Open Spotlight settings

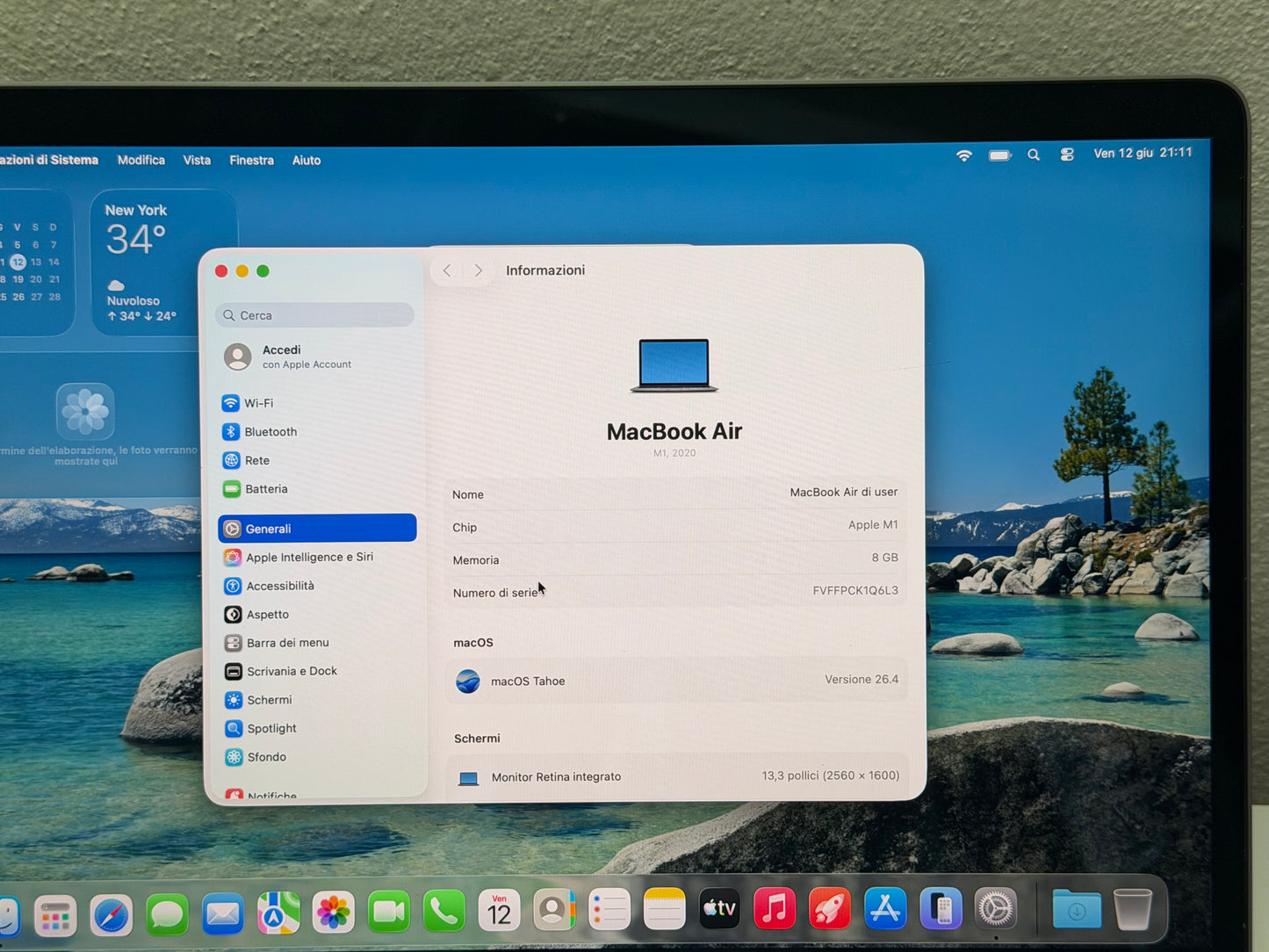(317, 728)
